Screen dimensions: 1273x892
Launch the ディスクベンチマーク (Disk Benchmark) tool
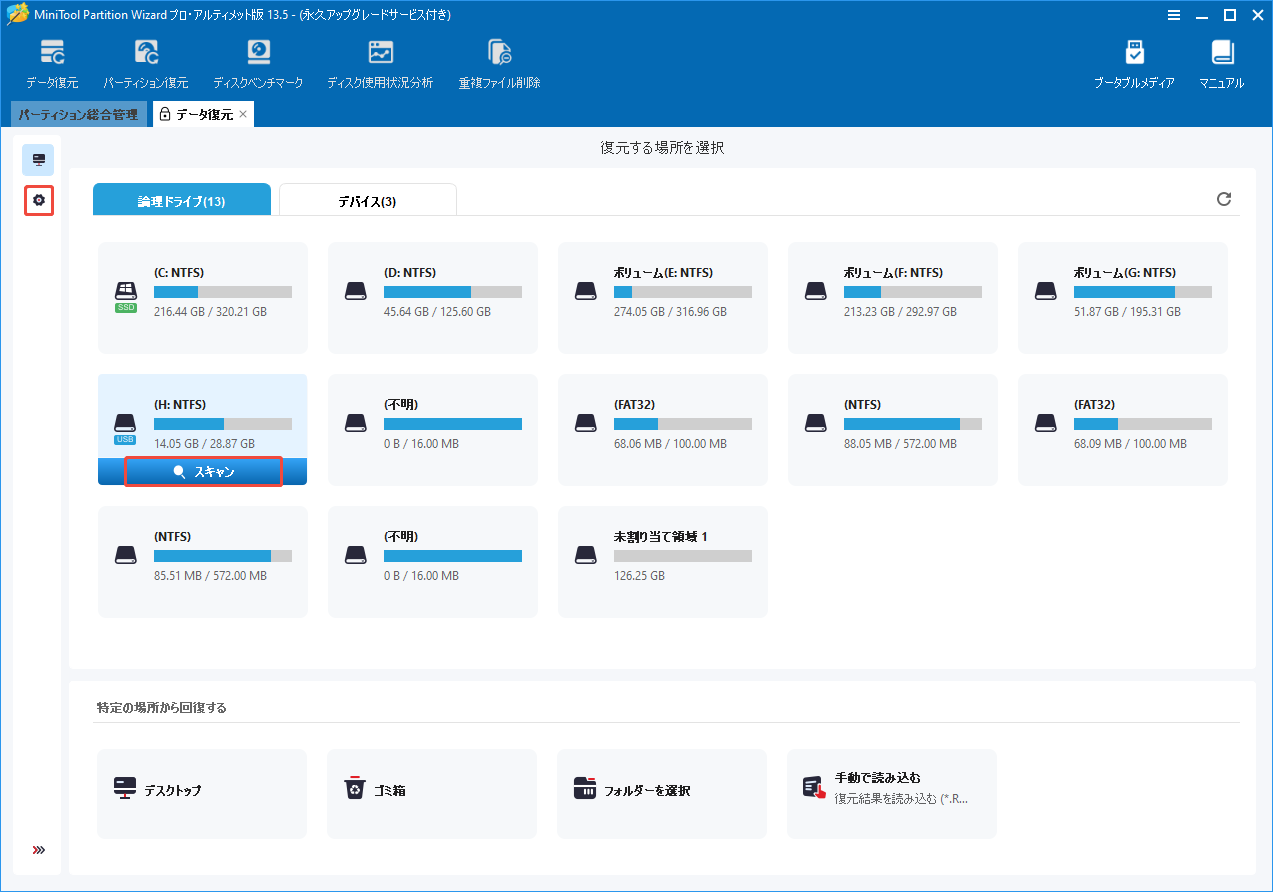(x=259, y=62)
